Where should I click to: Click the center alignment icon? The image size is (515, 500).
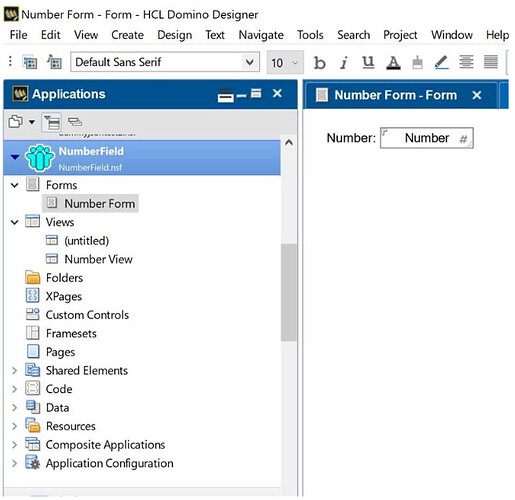click(x=466, y=62)
